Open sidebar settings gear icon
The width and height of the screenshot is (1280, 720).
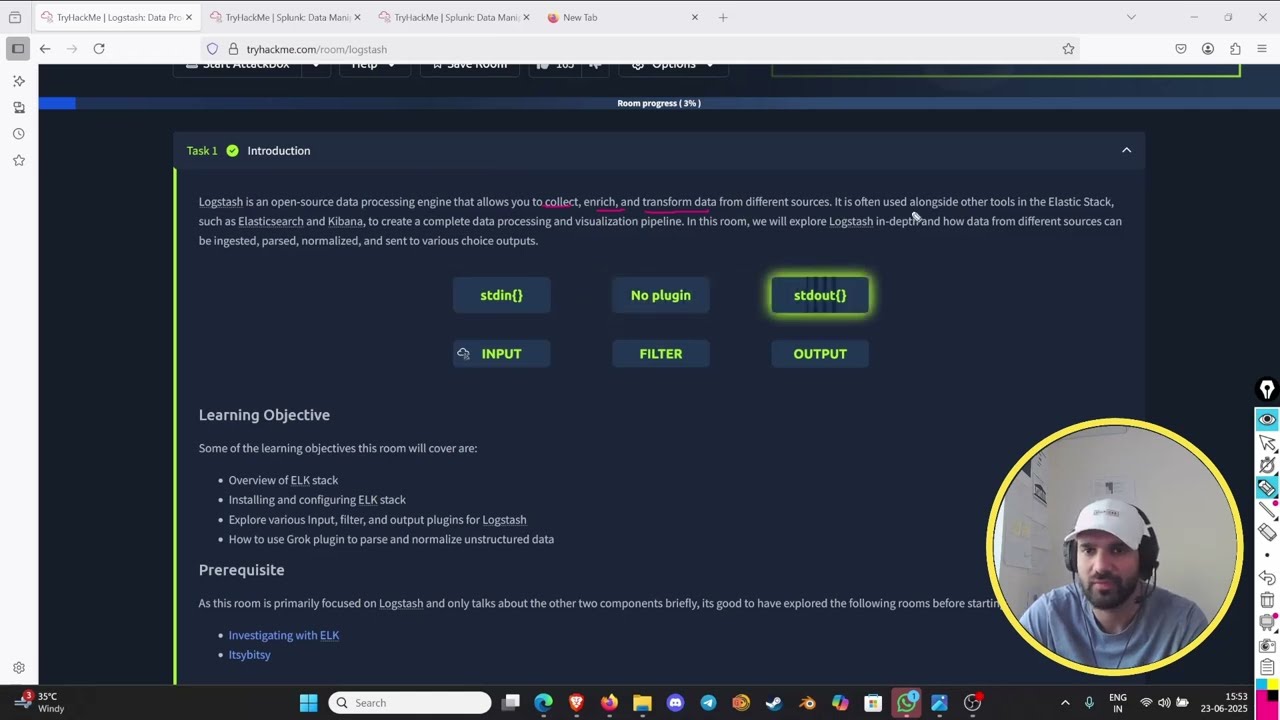click(19, 668)
